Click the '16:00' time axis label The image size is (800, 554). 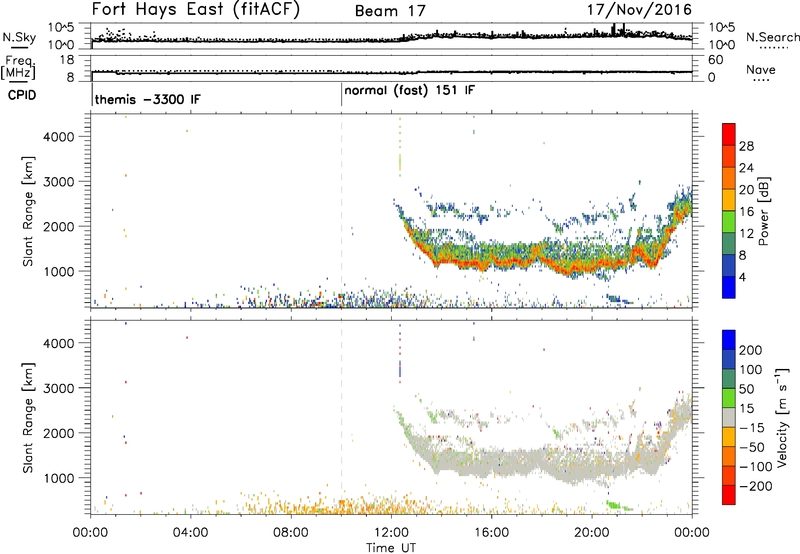(491, 533)
